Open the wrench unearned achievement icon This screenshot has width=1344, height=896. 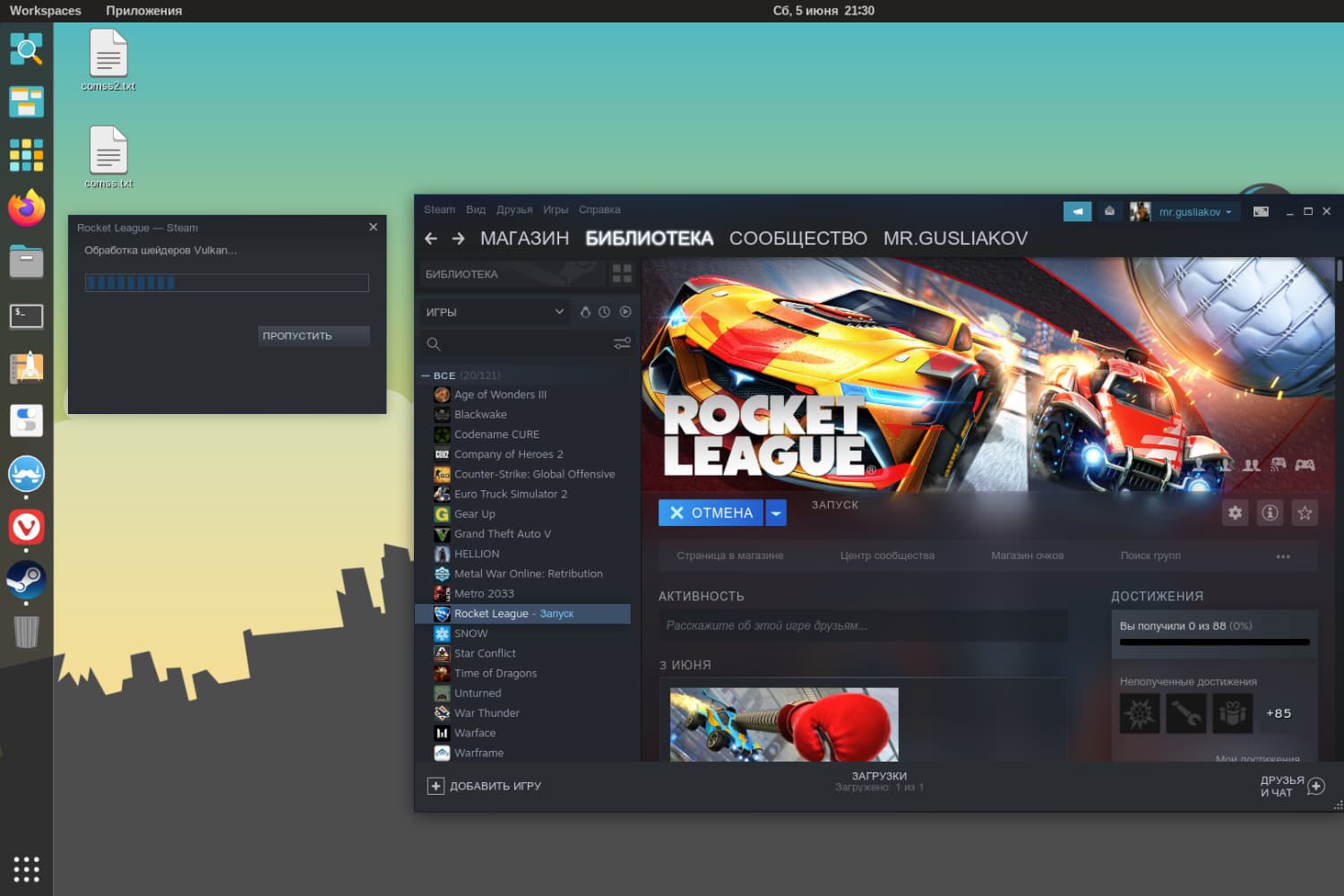coord(1186,714)
